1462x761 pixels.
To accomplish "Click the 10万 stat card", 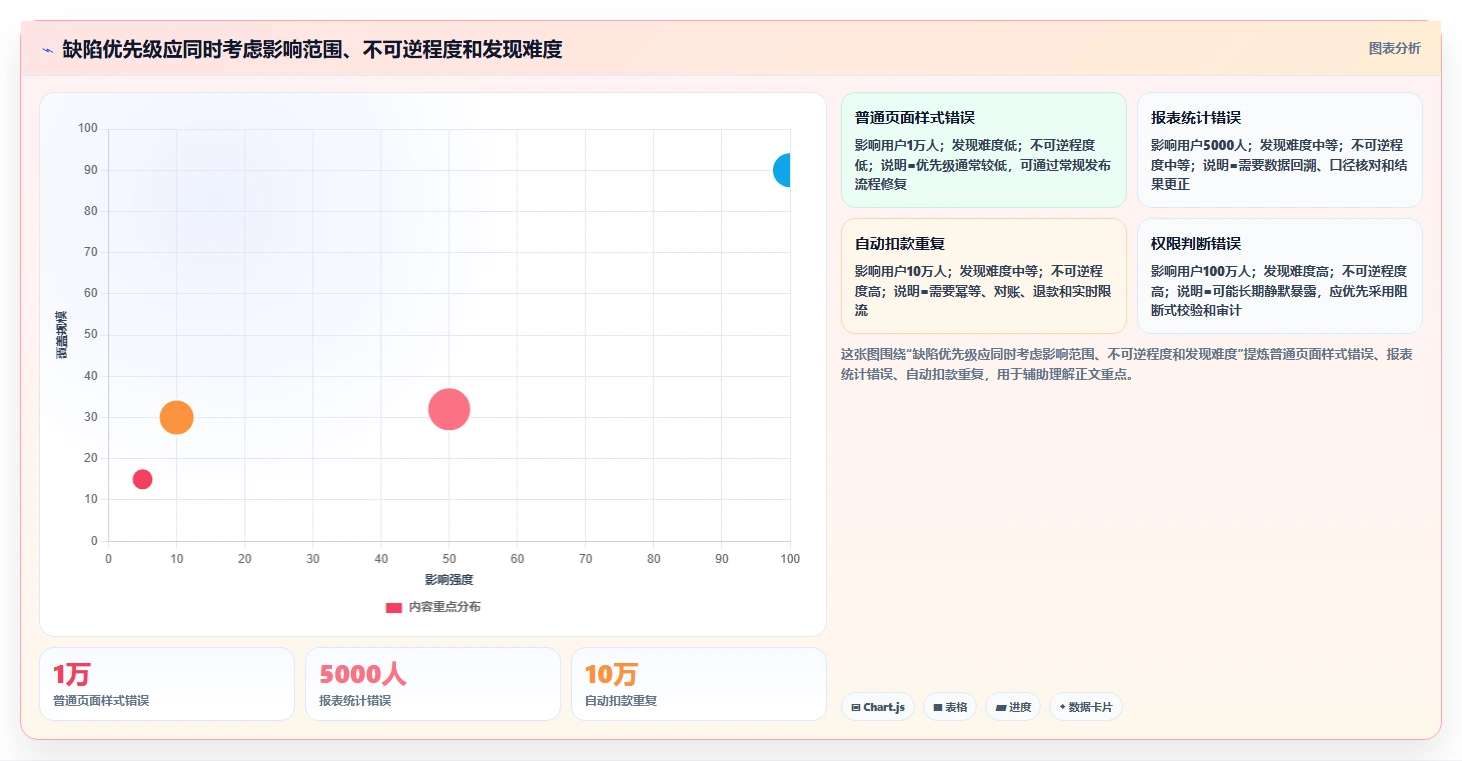I will 699,684.
